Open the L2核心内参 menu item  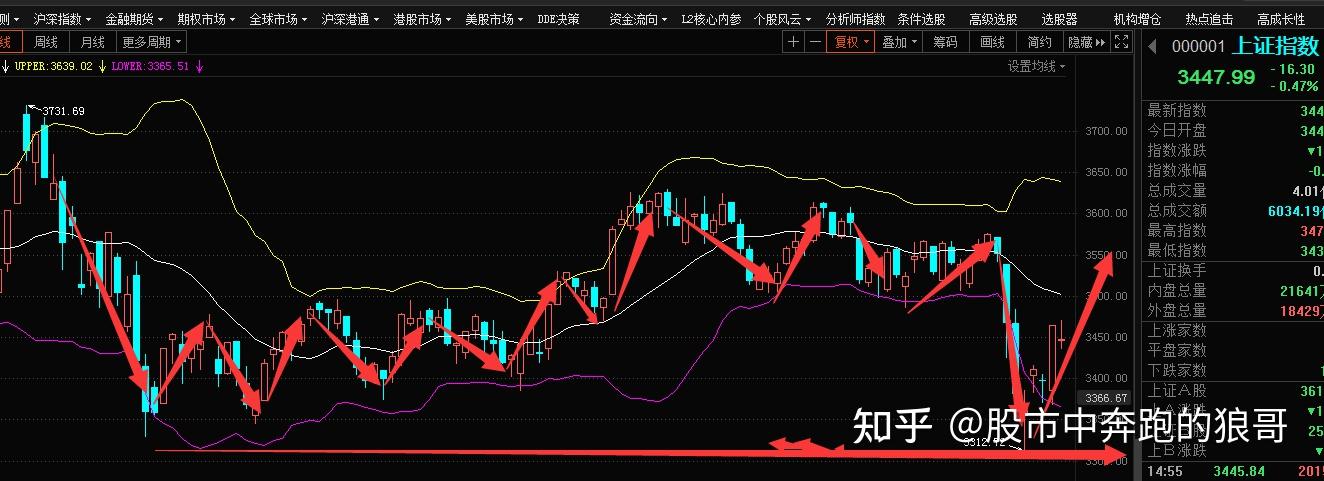[711, 19]
